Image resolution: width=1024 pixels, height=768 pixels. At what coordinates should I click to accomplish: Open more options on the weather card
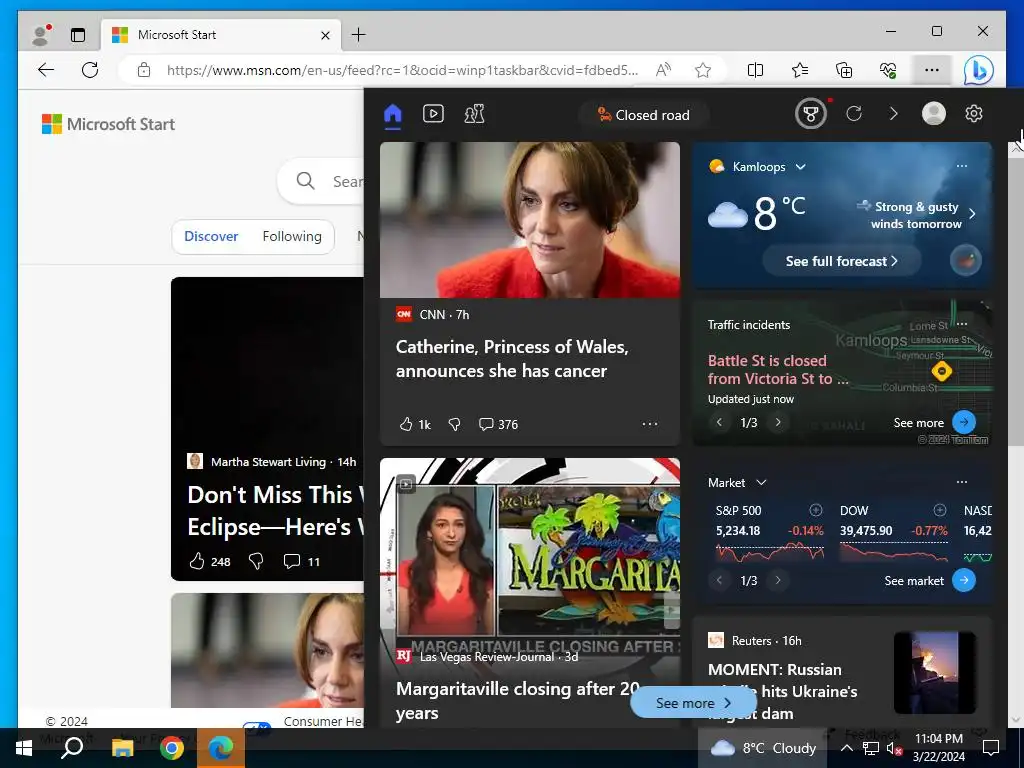[x=961, y=166]
